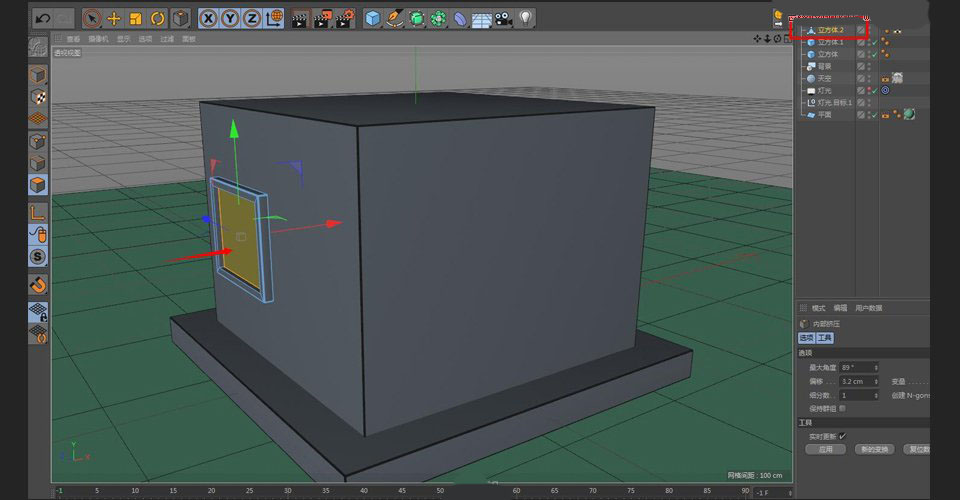The height and width of the screenshot is (500, 960).
Task: Select the Rotate tool
Action: (157, 18)
